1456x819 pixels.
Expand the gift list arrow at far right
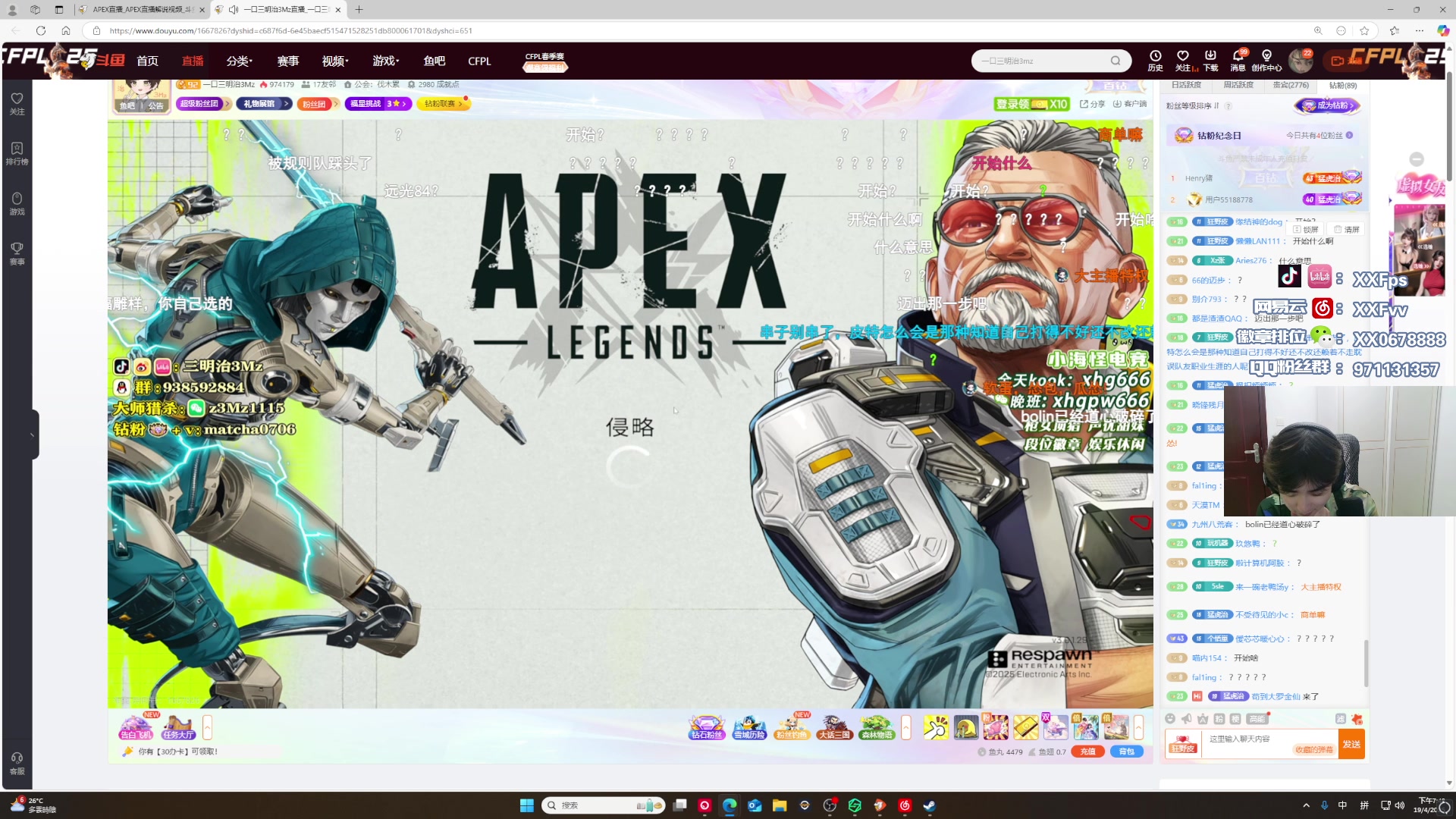[1138, 727]
